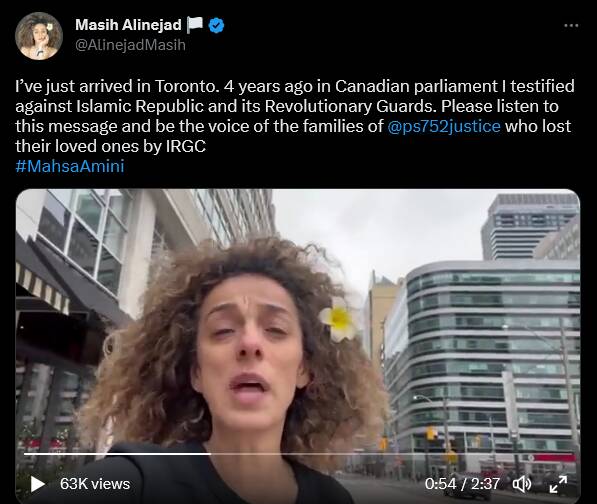The height and width of the screenshot is (504, 597).
Task: Click the blue verified badge
Action: pos(217,26)
